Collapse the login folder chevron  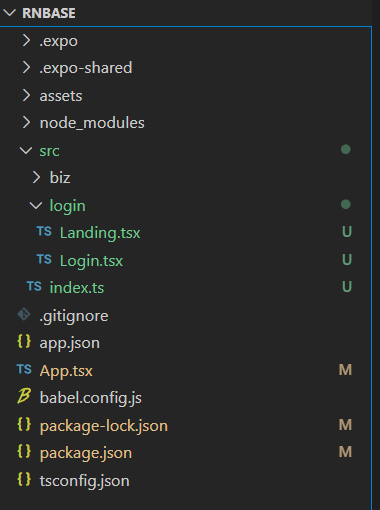pyautogui.click(x=36, y=205)
